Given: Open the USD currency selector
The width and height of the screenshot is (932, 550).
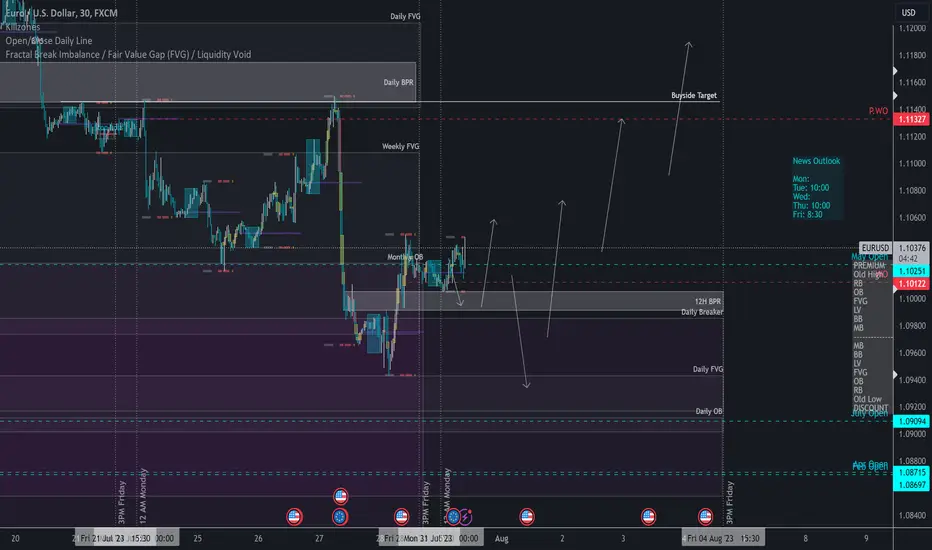Looking at the screenshot, I should [908, 12].
